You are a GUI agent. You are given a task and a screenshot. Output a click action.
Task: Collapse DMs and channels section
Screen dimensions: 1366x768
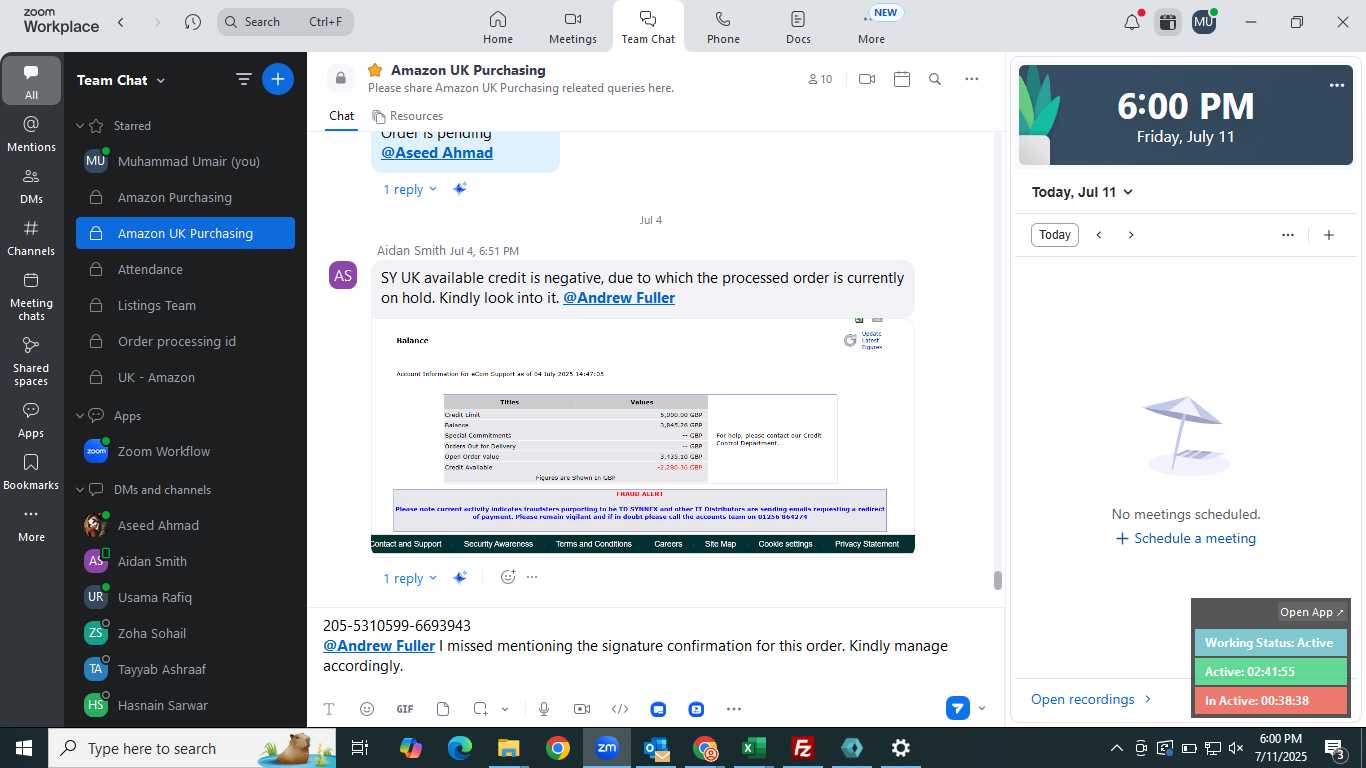click(x=81, y=490)
